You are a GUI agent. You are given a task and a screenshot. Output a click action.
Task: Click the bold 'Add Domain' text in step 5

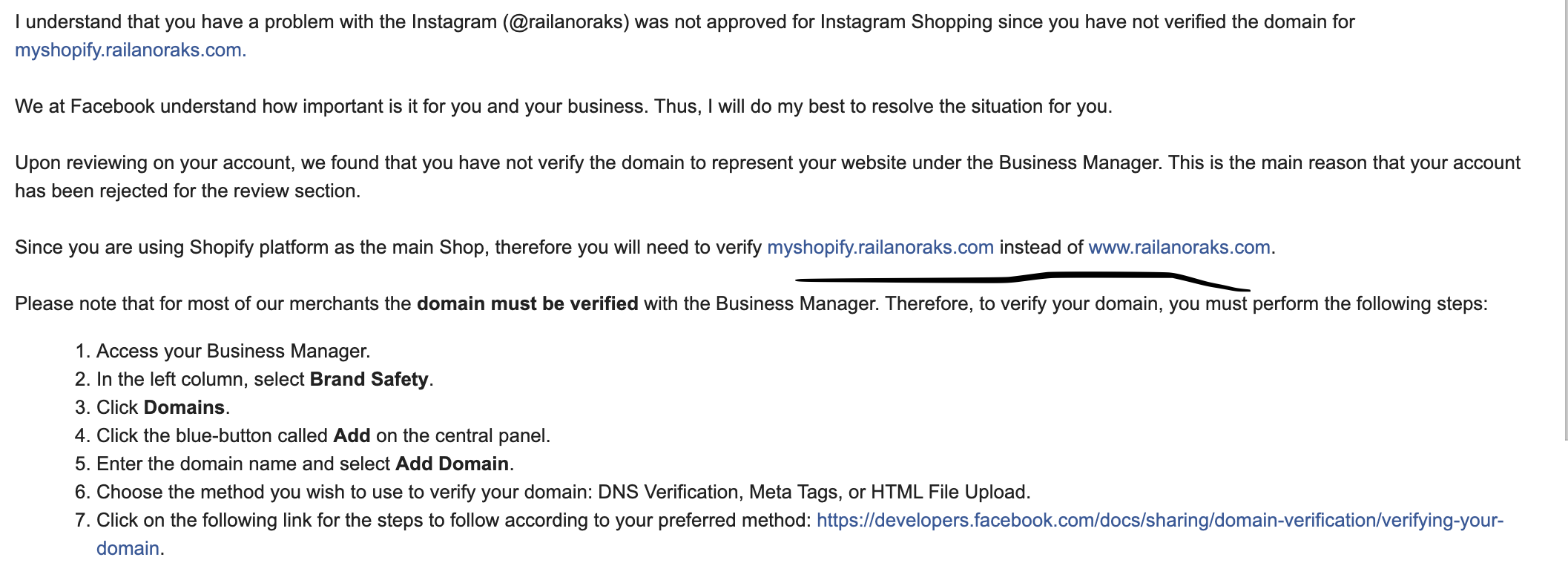coord(452,464)
